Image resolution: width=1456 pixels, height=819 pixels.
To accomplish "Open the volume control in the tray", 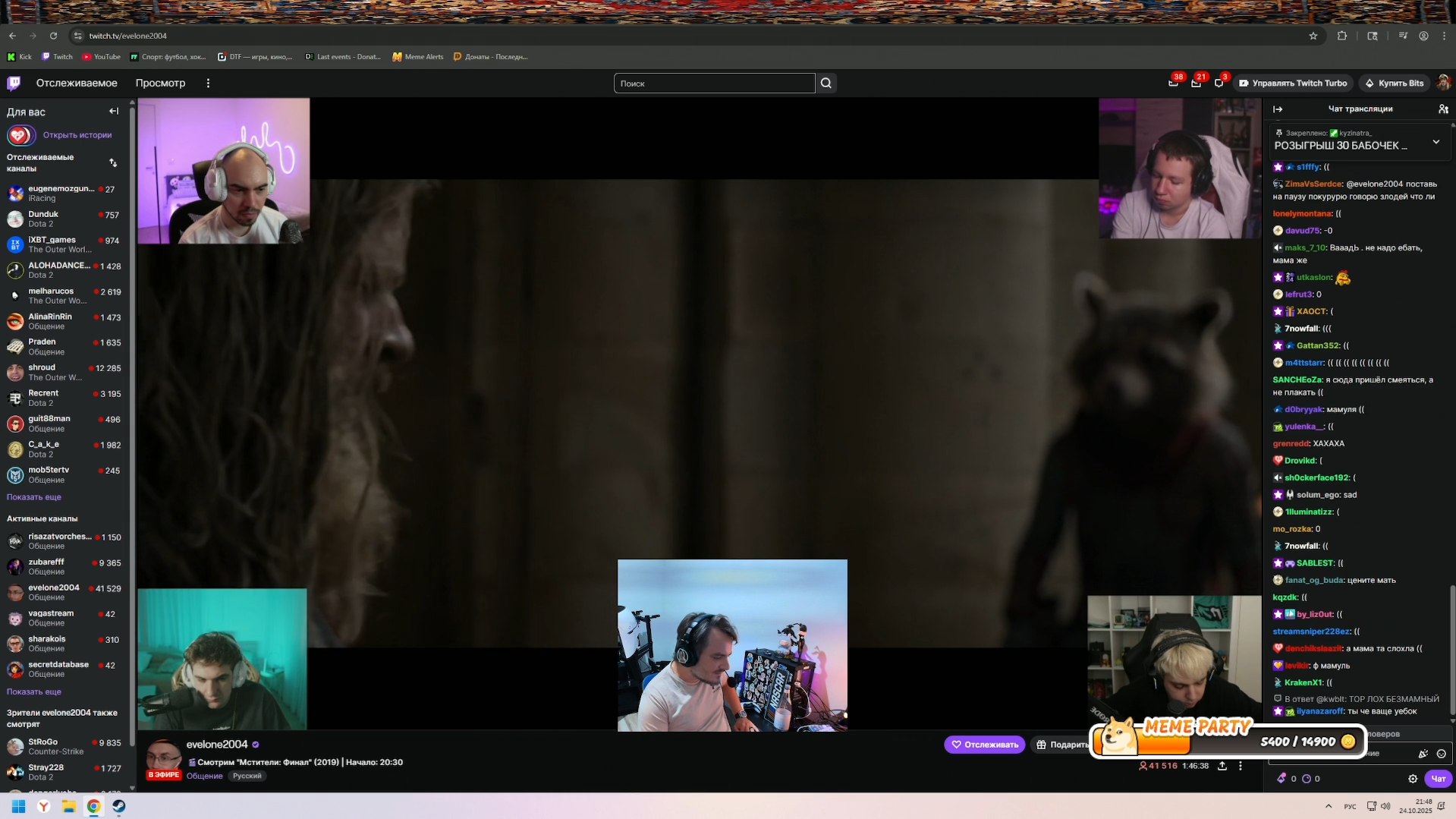I will (x=1385, y=806).
